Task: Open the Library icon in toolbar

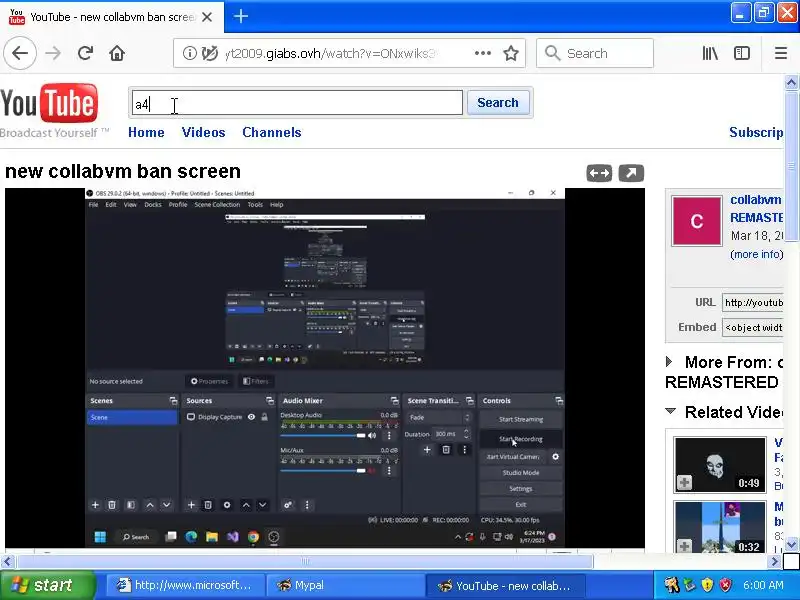Action: point(710,53)
